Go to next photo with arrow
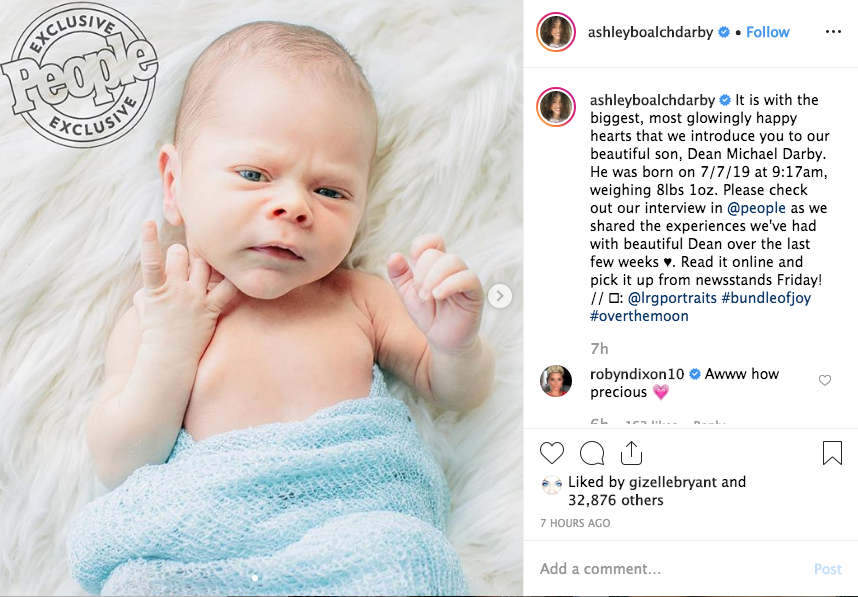858x597 pixels. click(x=500, y=296)
